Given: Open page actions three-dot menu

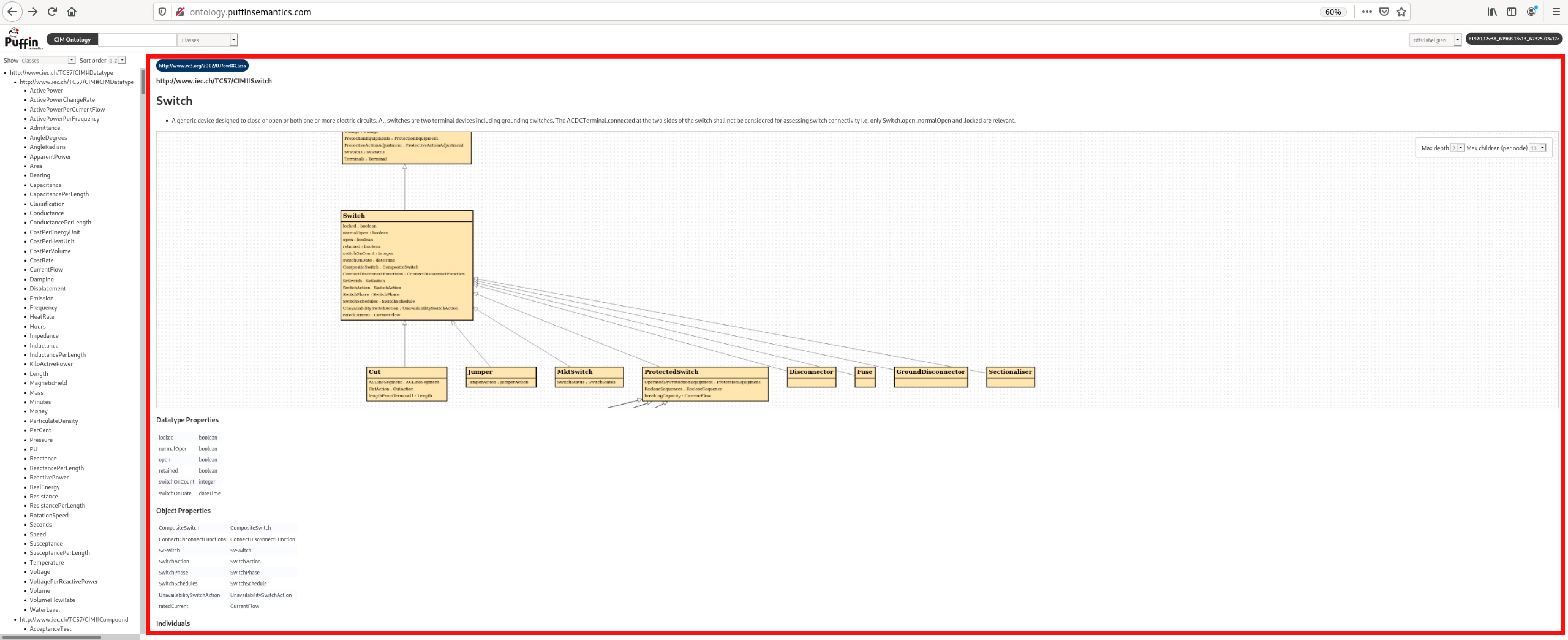Looking at the screenshot, I should click(x=1367, y=12).
